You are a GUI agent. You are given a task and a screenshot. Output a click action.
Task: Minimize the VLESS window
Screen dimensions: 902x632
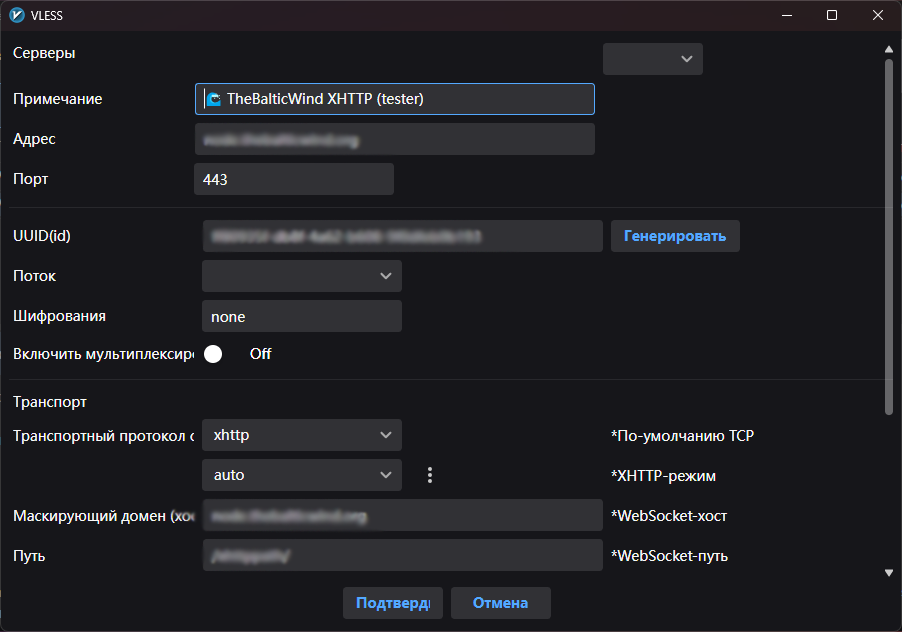[786, 15]
